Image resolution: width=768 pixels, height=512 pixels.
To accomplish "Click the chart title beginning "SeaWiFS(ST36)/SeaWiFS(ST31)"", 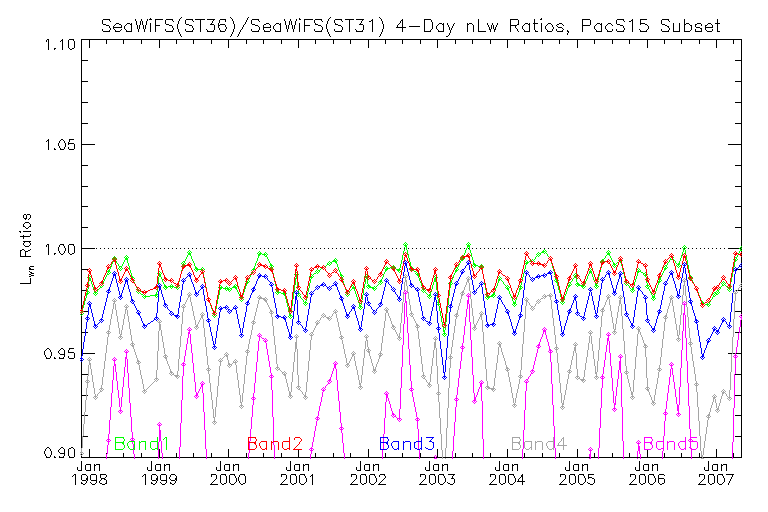I will pos(410,25).
